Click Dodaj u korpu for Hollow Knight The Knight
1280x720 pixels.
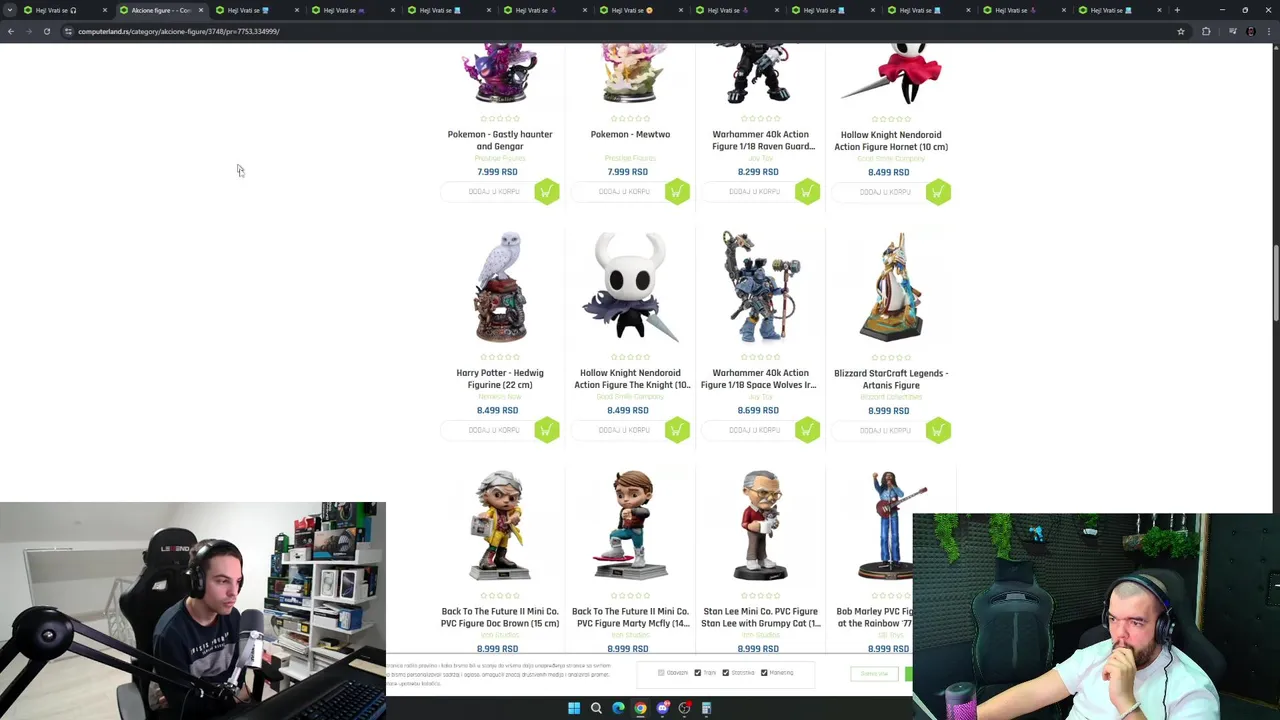pyautogui.click(x=624, y=430)
